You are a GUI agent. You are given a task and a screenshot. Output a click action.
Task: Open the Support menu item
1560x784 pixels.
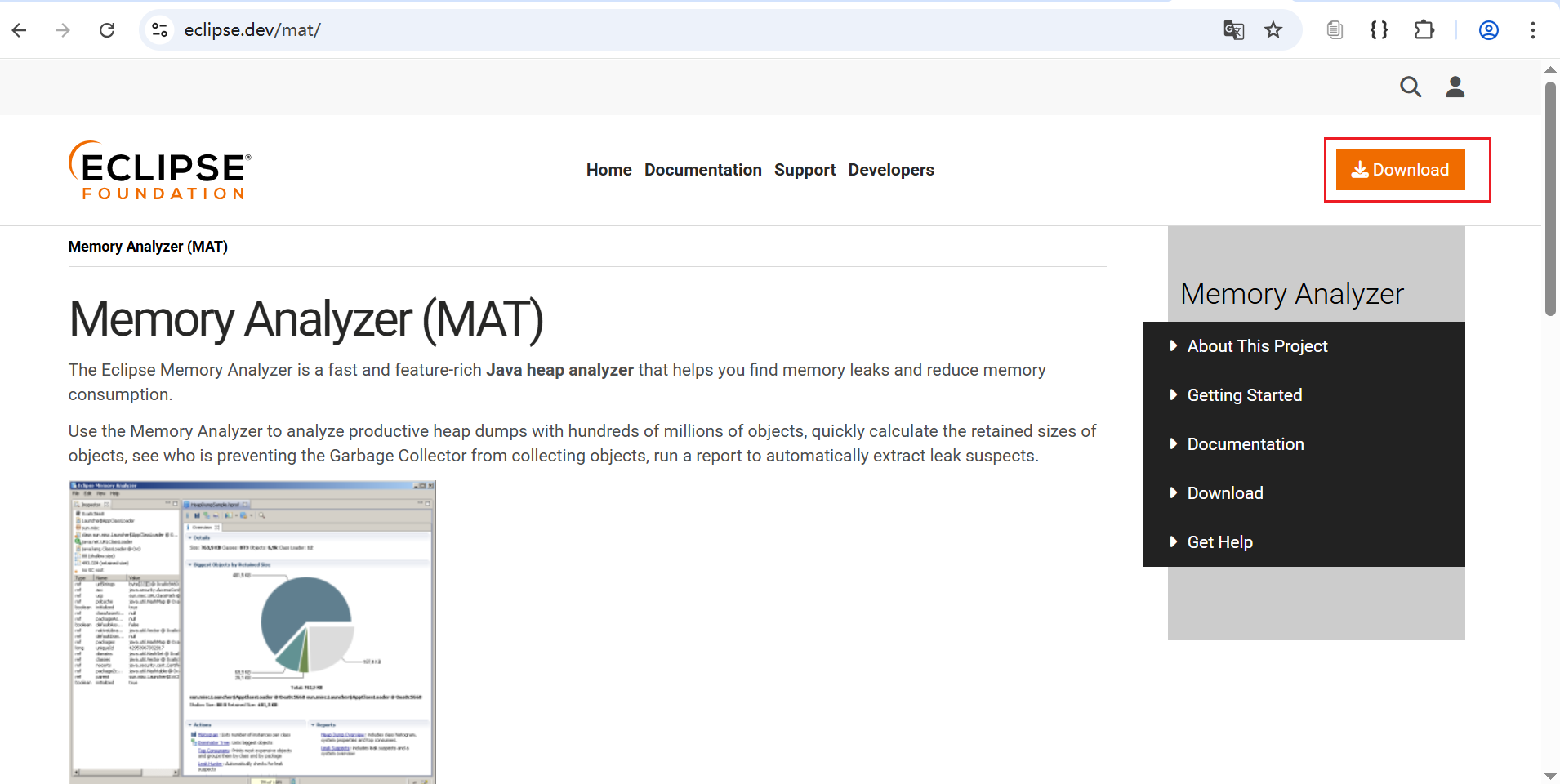pyautogui.click(x=805, y=170)
